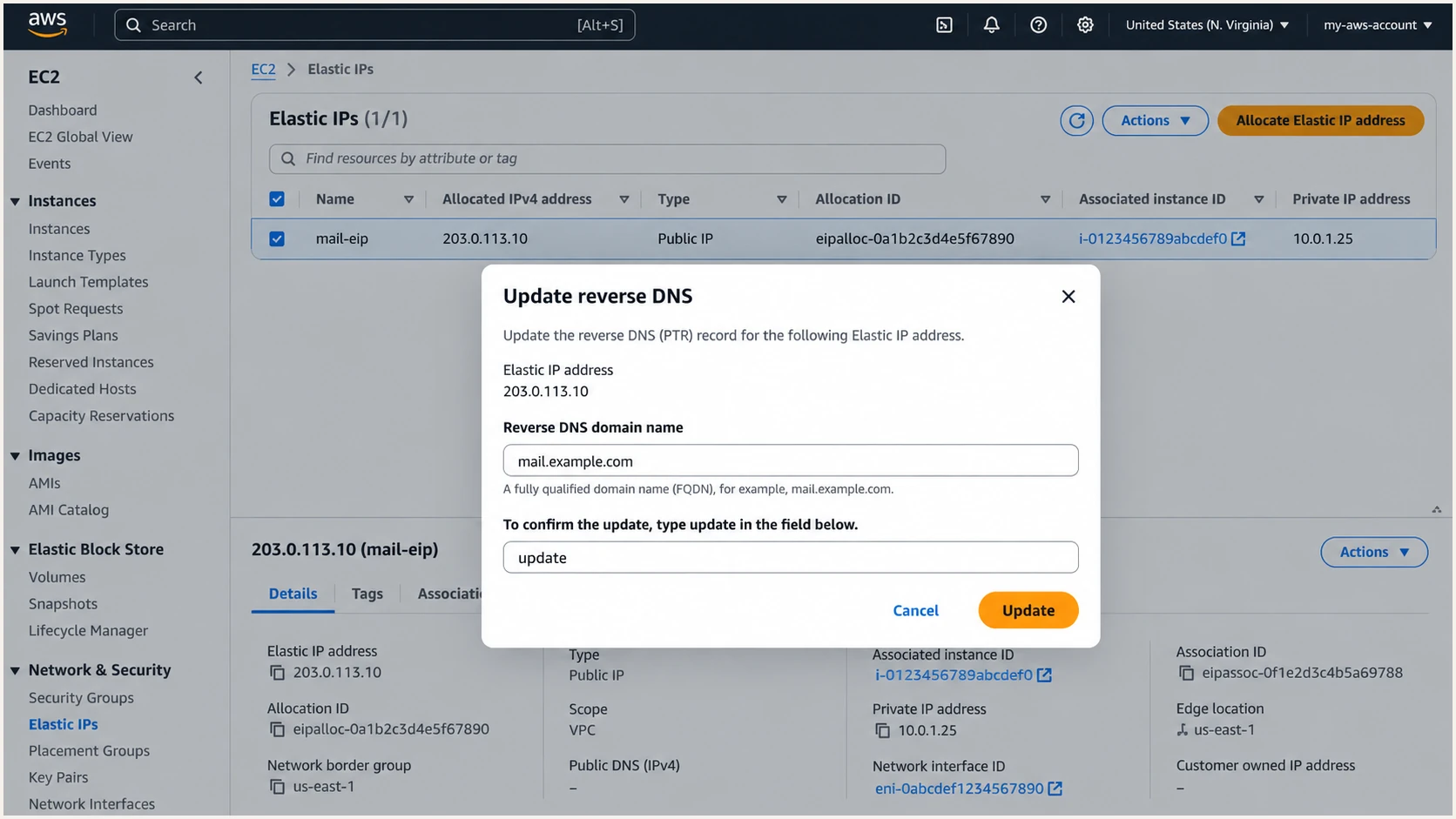The height and width of the screenshot is (819, 1456).
Task: Focus the confirmation update text field
Action: pyautogui.click(x=791, y=557)
